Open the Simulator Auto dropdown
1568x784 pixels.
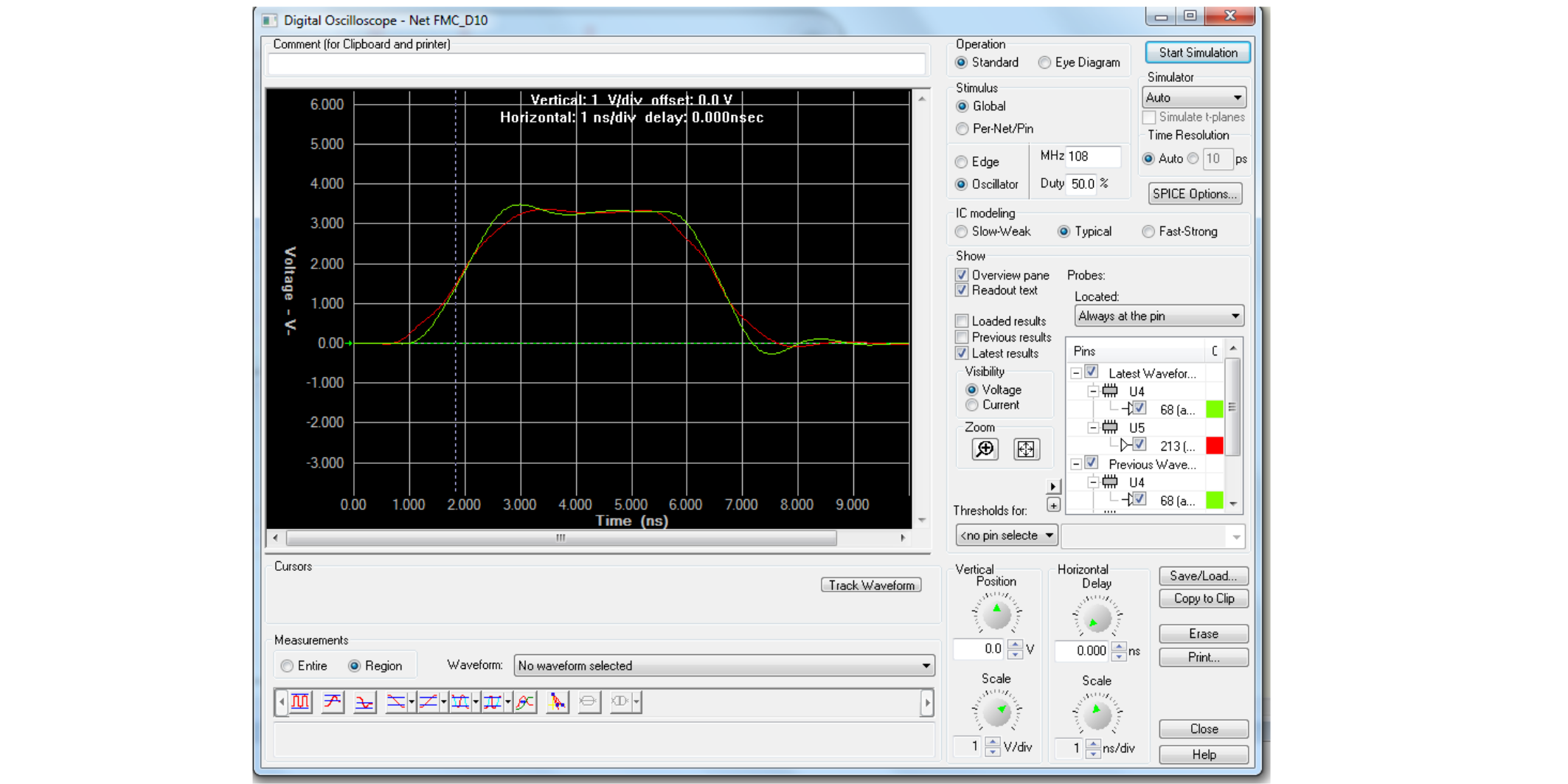[x=1194, y=97]
